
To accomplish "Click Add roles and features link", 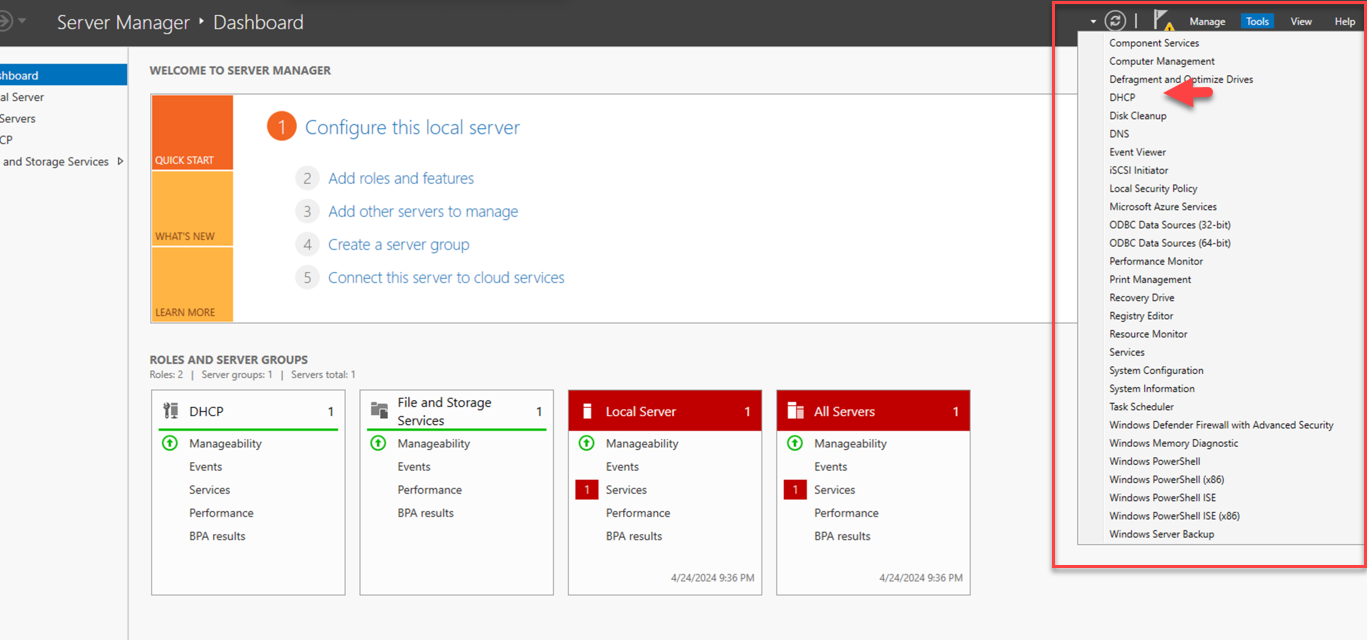I will pyautogui.click(x=401, y=178).
